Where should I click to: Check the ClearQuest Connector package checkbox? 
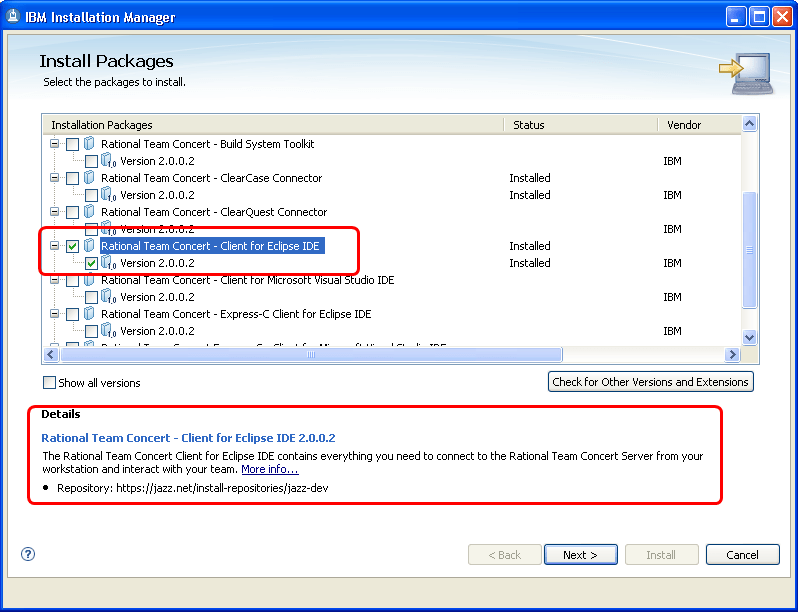click(72, 212)
